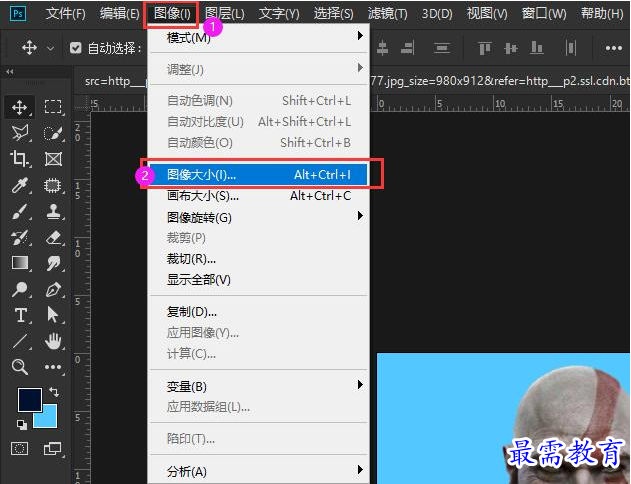This screenshot has height=484, width=631.
Task: Select the Move tool in the toolbox
Action: click(19, 107)
